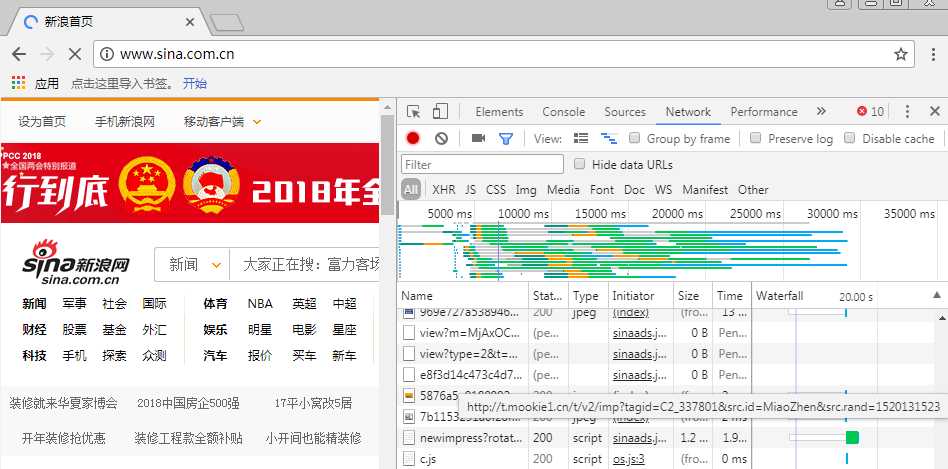The image size is (948, 469).
Task: Click the 2018 banner image
Action: (190, 183)
